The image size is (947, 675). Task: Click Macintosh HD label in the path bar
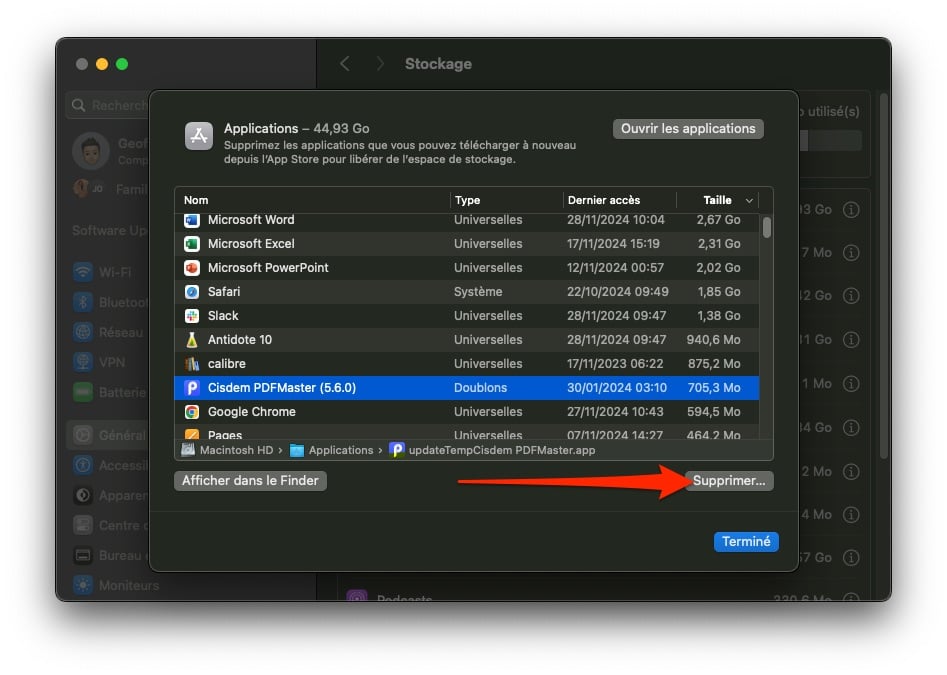tap(236, 450)
